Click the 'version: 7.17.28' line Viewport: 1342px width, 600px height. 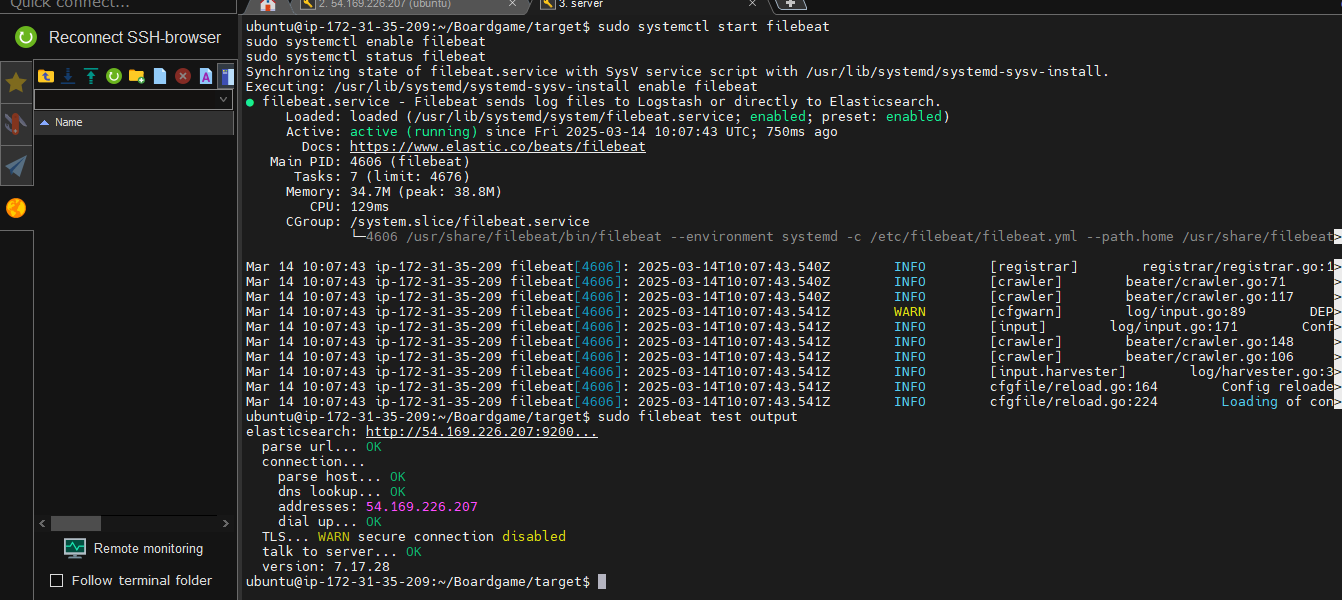click(x=326, y=567)
